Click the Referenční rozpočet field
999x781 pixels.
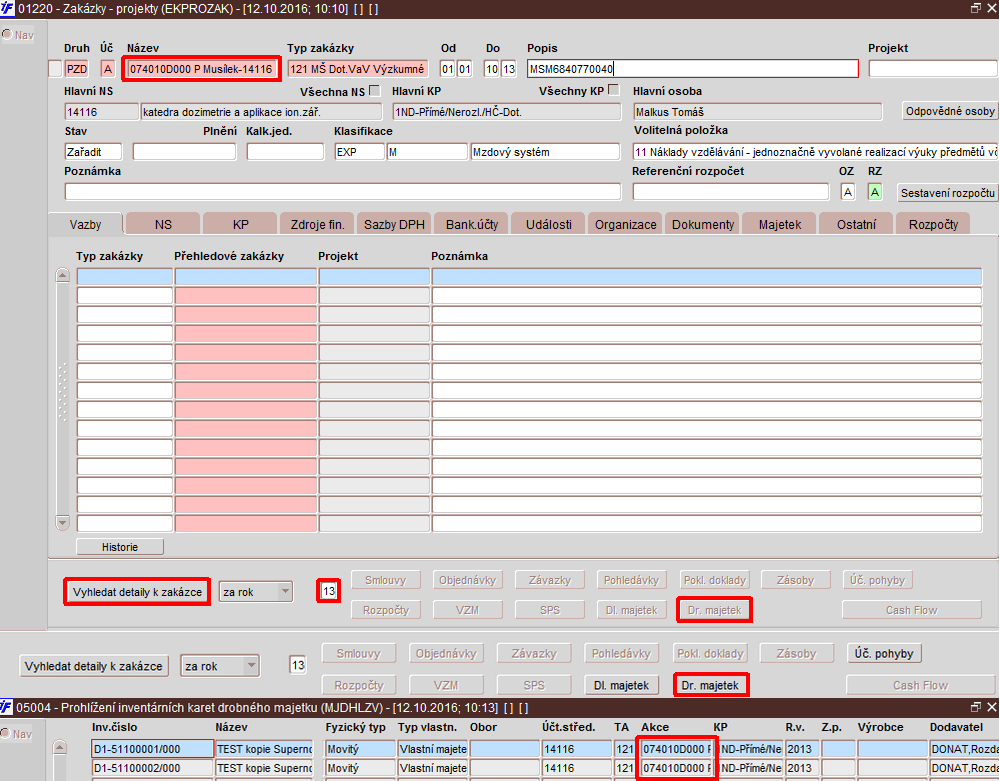pyautogui.click(x=731, y=192)
